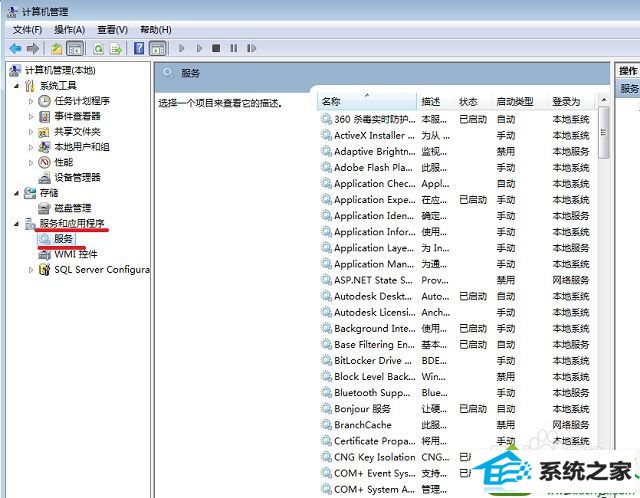Expand the 共享文件夹 node arrow
The width and height of the screenshot is (640, 498).
click(31, 132)
